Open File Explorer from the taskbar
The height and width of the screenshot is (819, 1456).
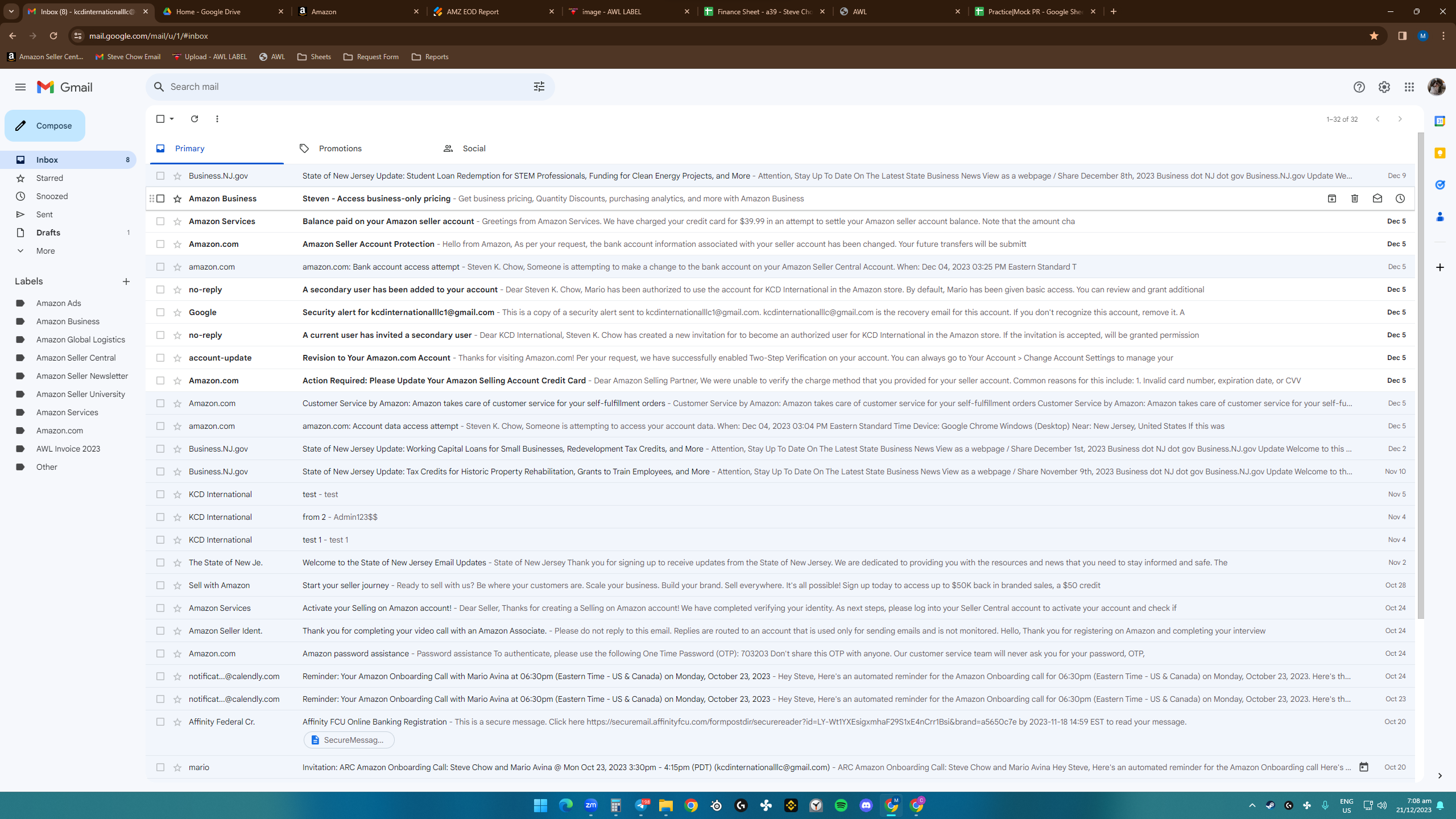[x=666, y=805]
